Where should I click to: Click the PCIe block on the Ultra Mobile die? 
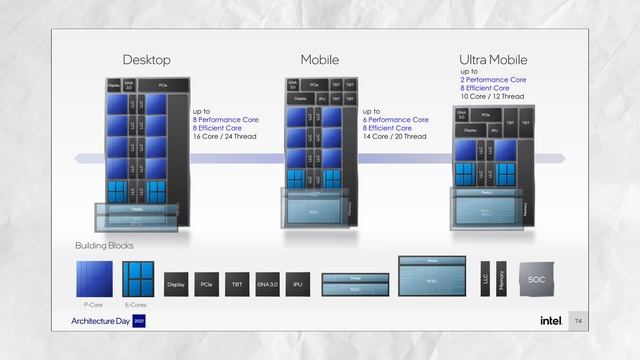click(x=486, y=115)
